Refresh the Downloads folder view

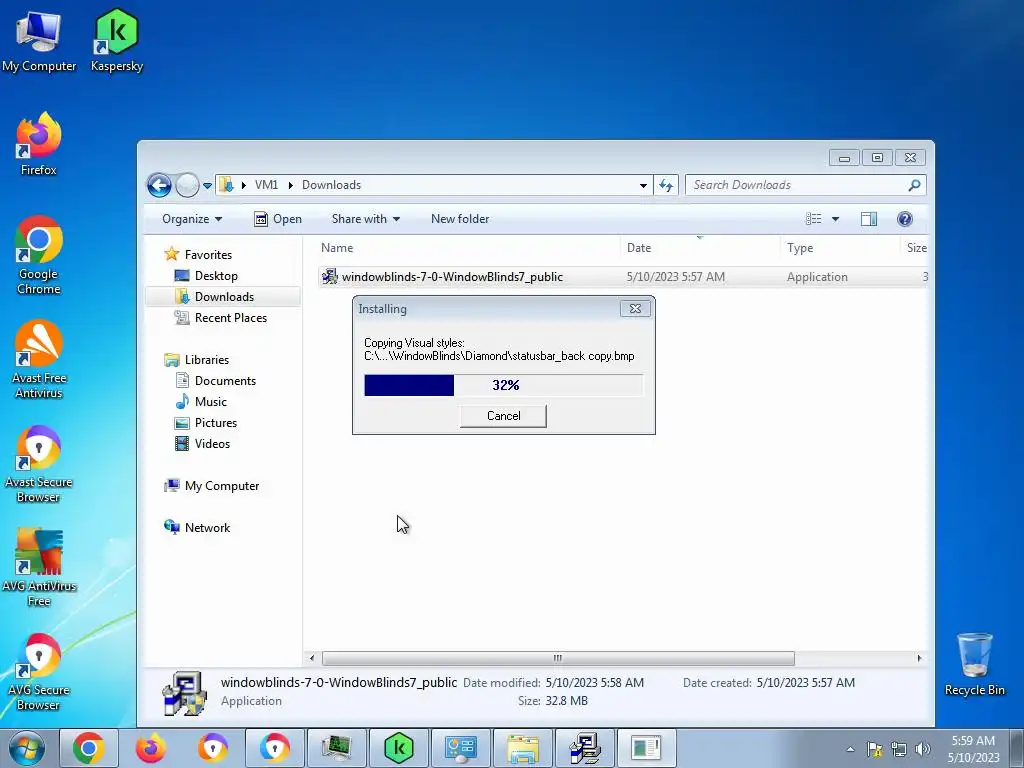(x=666, y=185)
